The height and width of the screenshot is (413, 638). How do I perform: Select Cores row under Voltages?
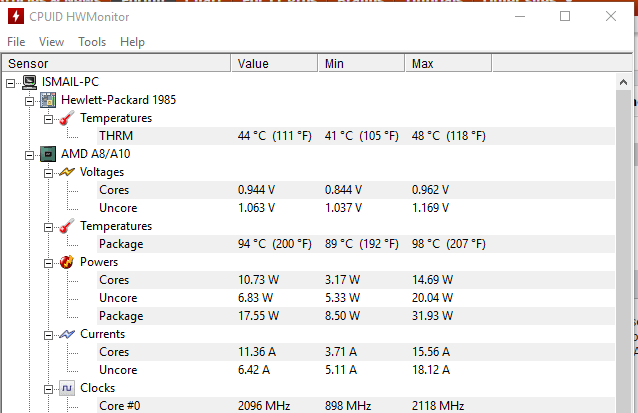point(356,190)
